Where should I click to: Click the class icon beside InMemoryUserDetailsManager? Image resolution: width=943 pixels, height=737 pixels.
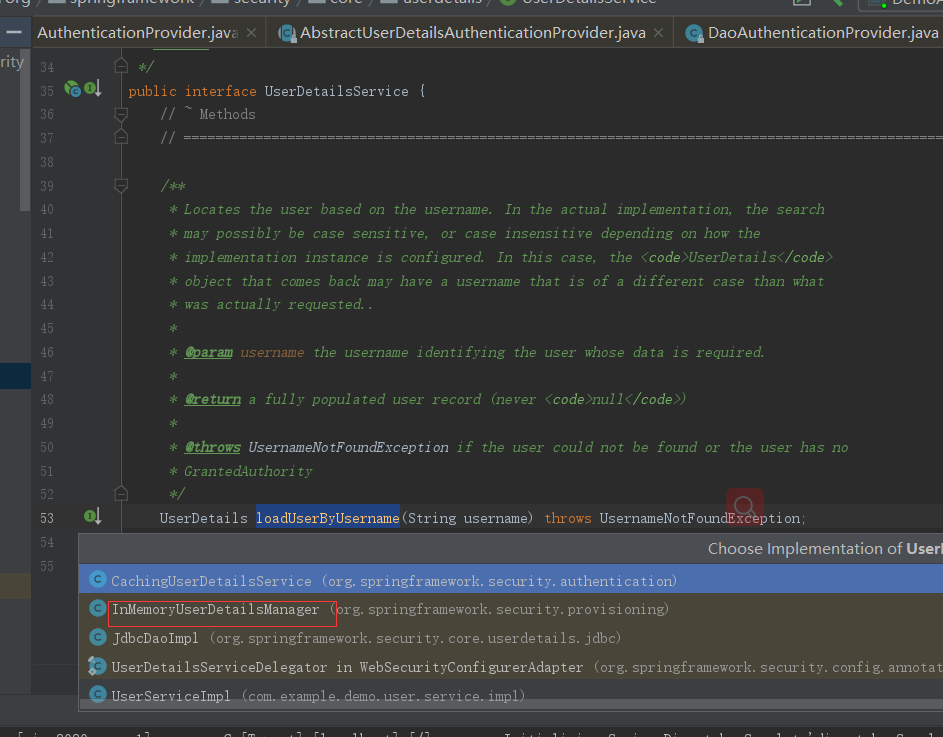(x=97, y=608)
